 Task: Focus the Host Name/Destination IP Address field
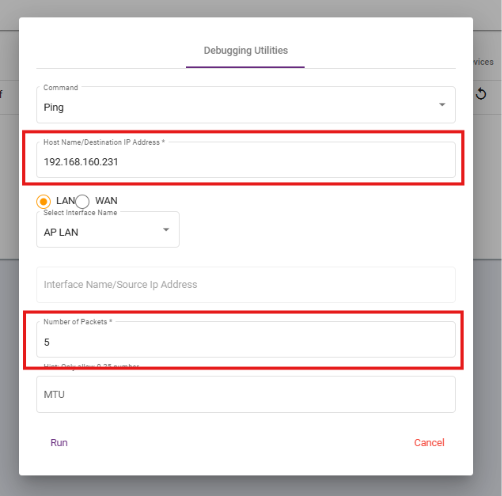pyautogui.click(x=246, y=160)
